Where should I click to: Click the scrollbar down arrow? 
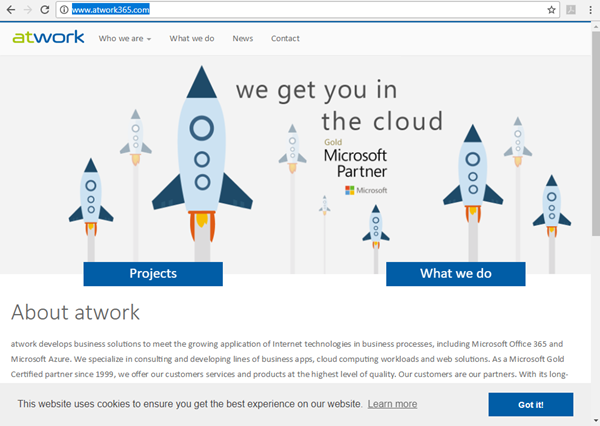coord(596,421)
